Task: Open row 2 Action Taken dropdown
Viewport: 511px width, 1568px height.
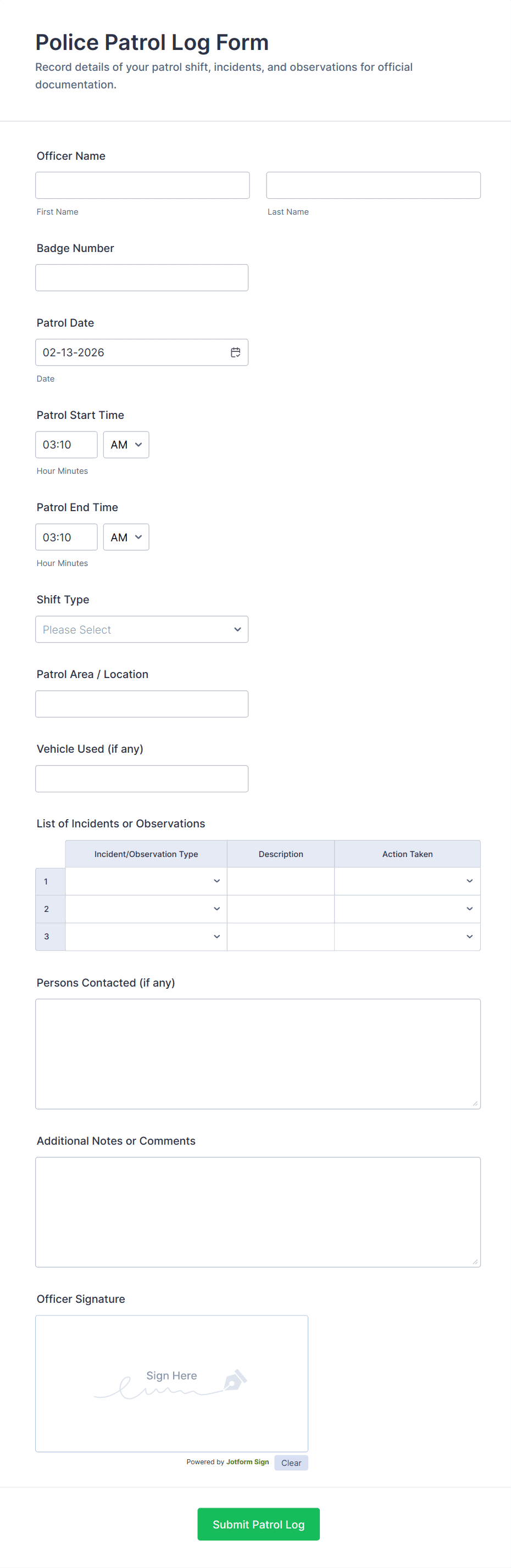Action: point(407,909)
